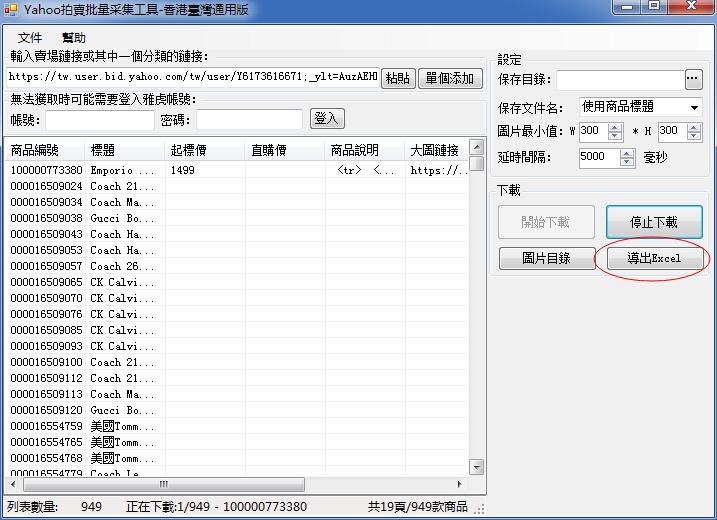The image size is (717, 520).
Task: Increase image minimum width W value
Action: 615,128
